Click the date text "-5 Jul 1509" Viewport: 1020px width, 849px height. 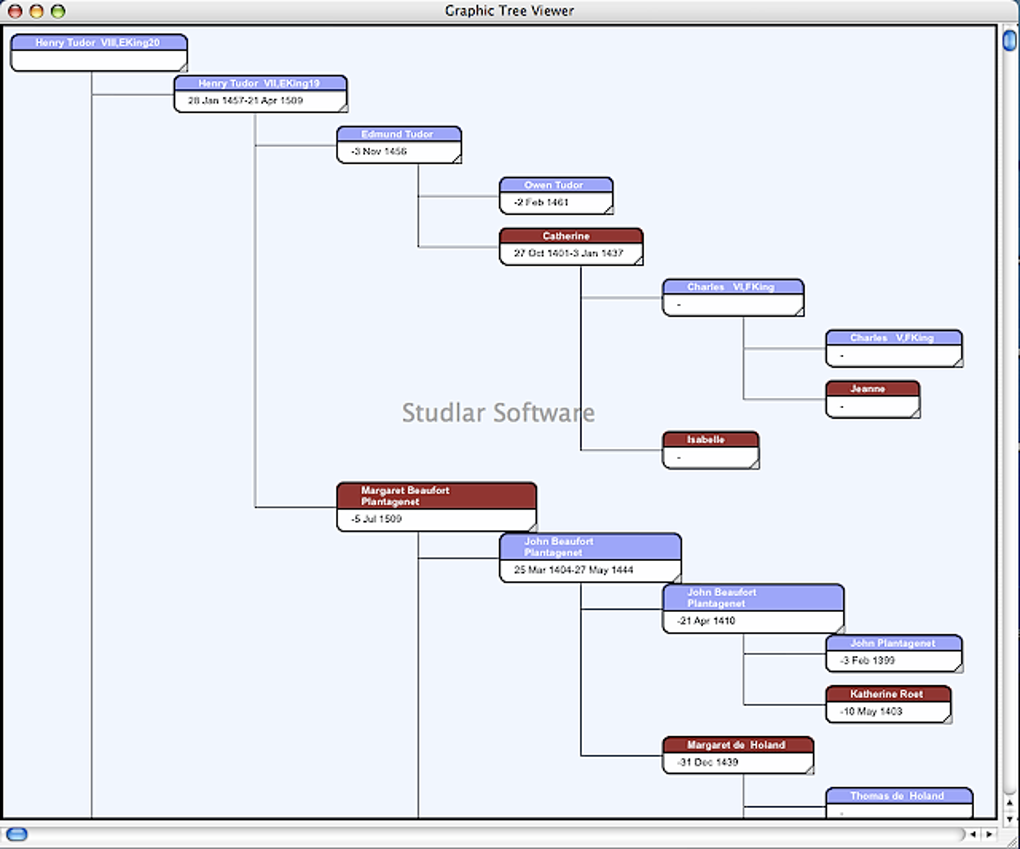376,519
